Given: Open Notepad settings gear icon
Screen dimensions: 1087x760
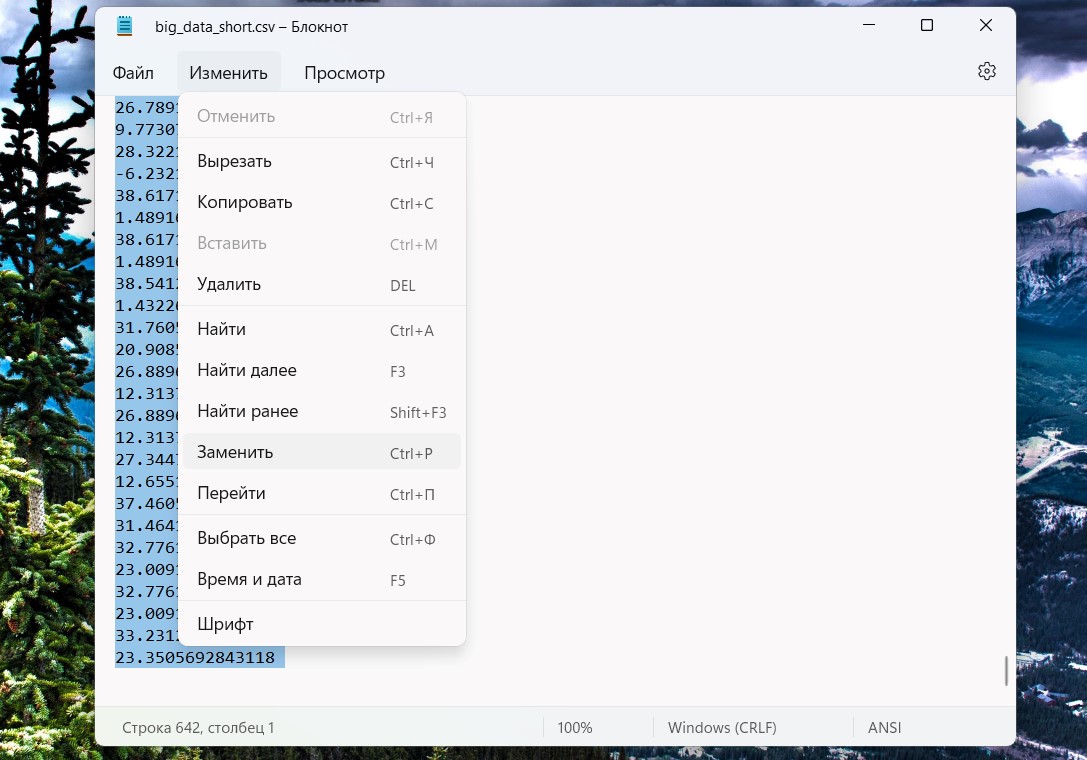Looking at the screenshot, I should pos(986,71).
